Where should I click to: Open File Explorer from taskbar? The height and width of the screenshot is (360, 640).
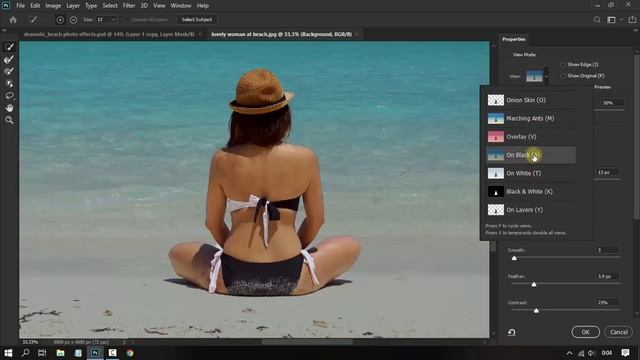tap(60, 353)
